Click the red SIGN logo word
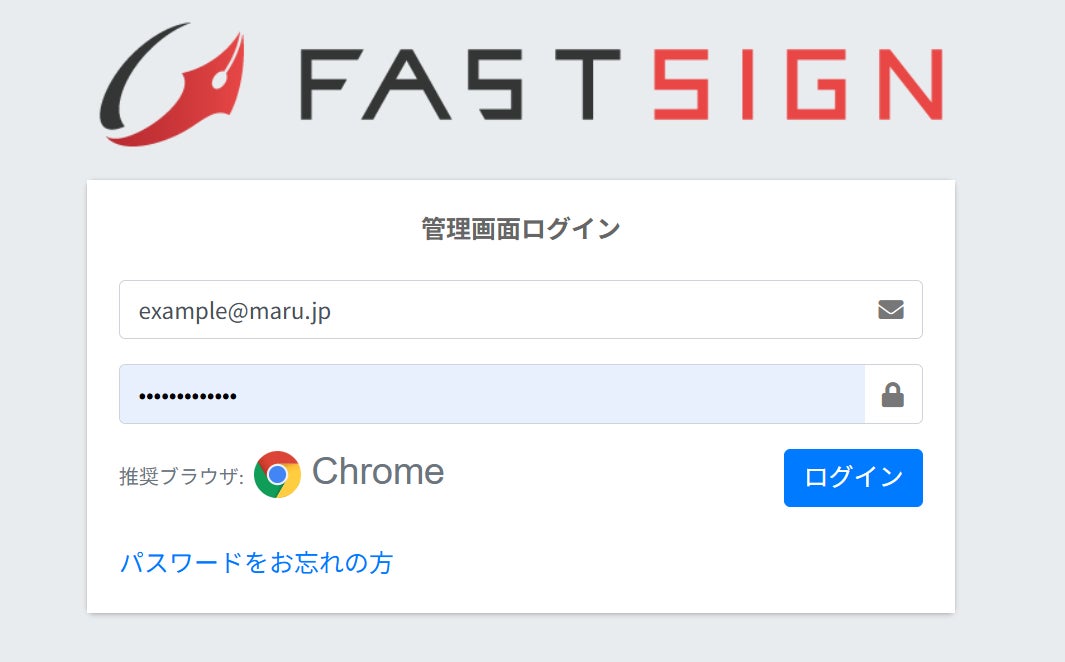This screenshot has height=662, width=1065. pos(797,84)
